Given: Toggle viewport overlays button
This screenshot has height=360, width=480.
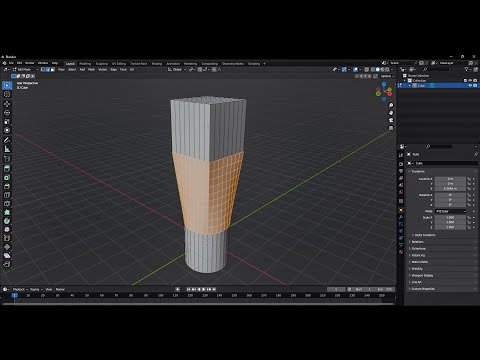Looking at the screenshot, I should pyautogui.click(x=355, y=69).
